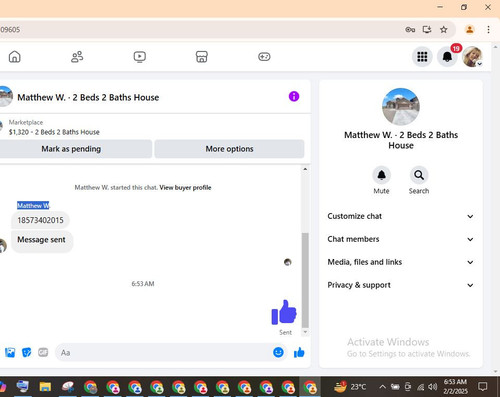Open the network tray icon
This screenshot has width=500, height=397.
pos(421,387)
